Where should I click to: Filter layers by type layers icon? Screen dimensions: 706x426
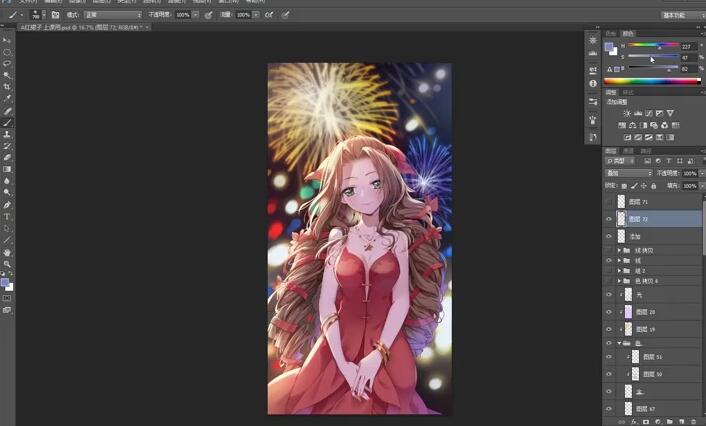(x=669, y=161)
